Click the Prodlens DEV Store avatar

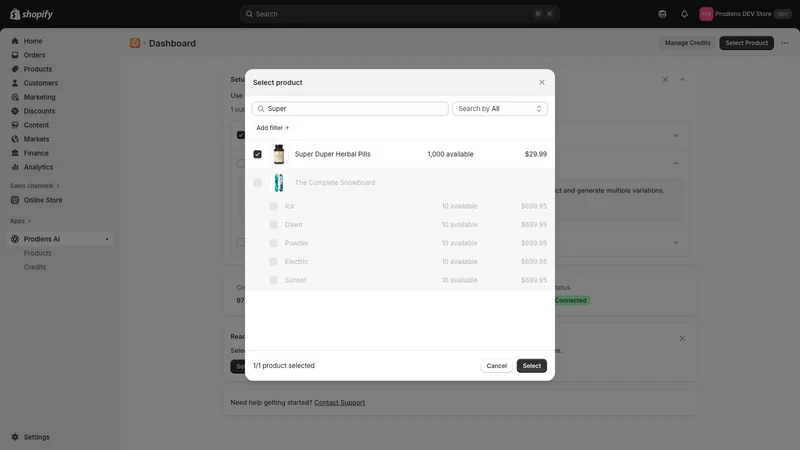point(706,14)
